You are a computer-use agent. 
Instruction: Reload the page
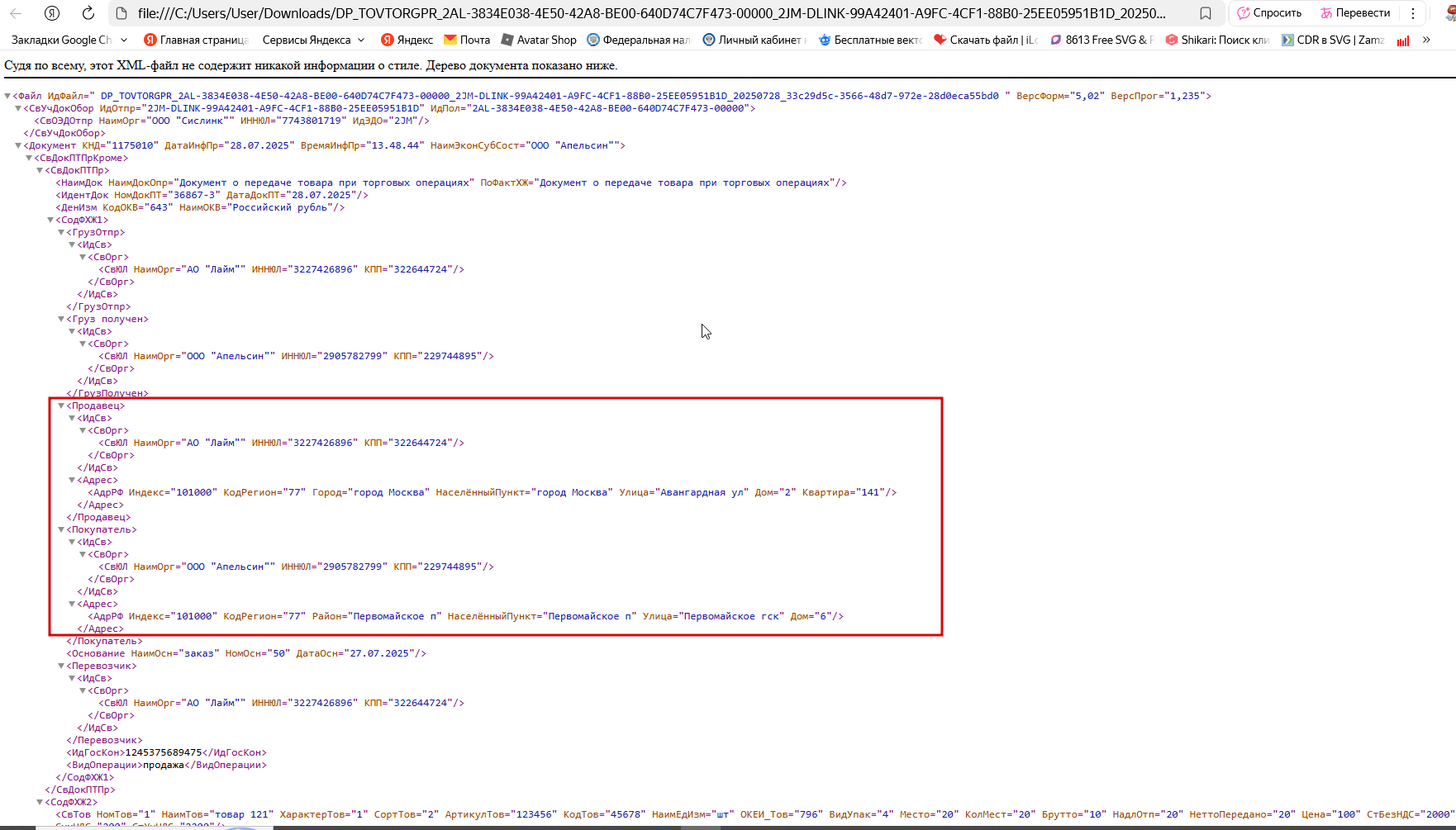[x=88, y=13]
